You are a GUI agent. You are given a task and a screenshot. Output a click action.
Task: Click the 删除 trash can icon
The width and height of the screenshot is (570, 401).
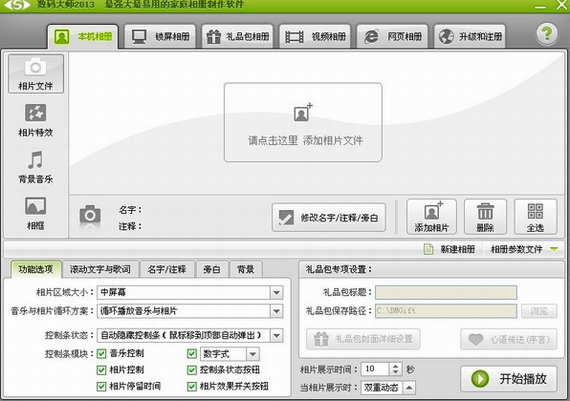[x=485, y=211]
